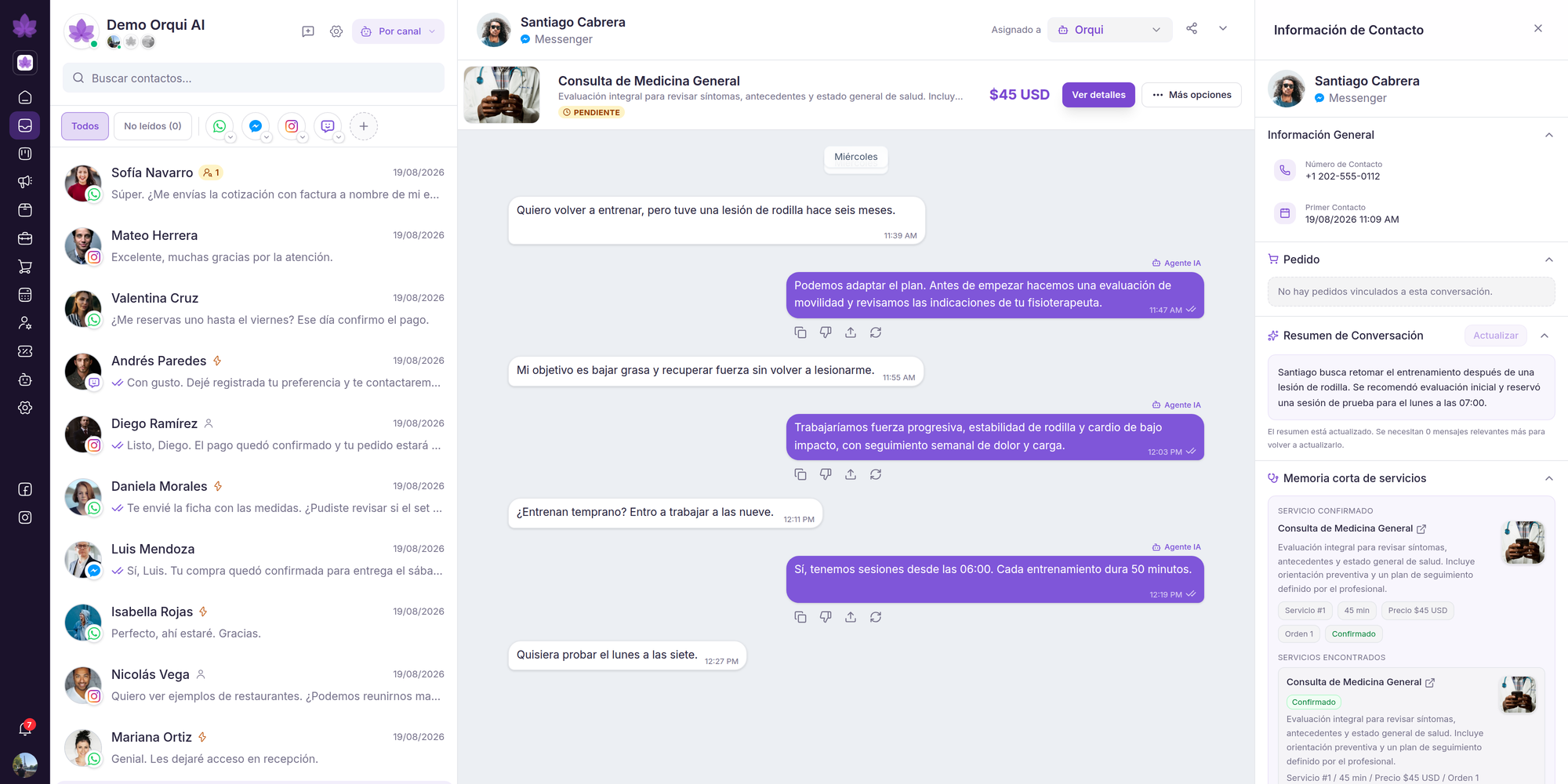
Task: Thumbs-down the 12:03 PM agent reply
Action: (826, 474)
